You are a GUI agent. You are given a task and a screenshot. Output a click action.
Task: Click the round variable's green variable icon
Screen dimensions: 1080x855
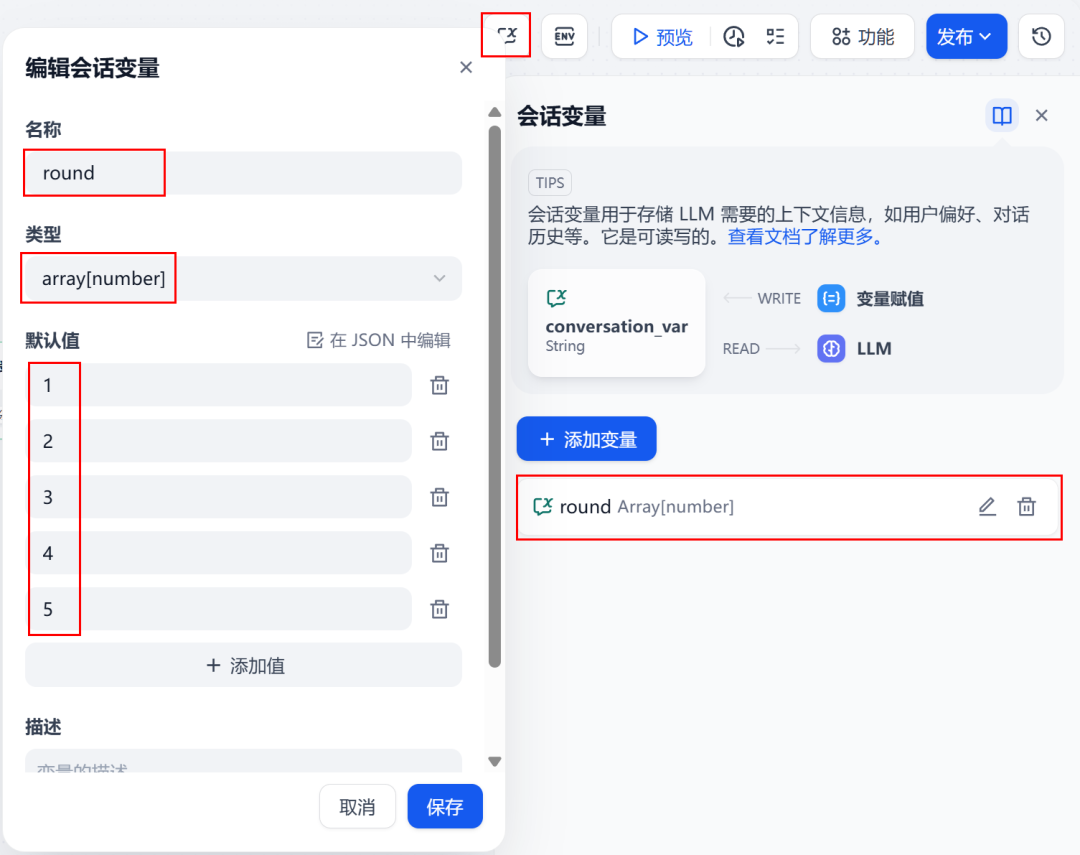543,507
